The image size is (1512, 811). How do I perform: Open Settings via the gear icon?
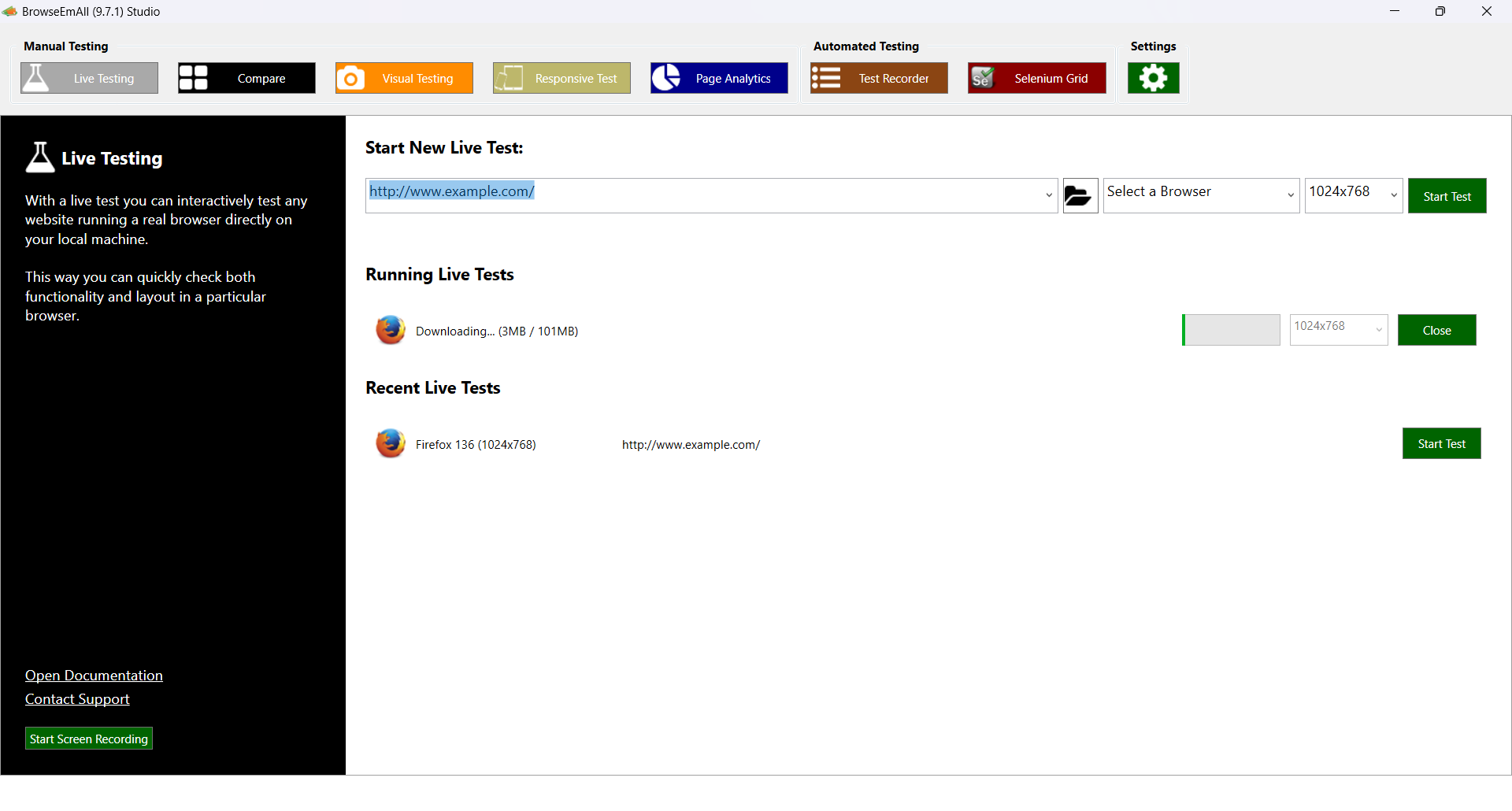1153,78
